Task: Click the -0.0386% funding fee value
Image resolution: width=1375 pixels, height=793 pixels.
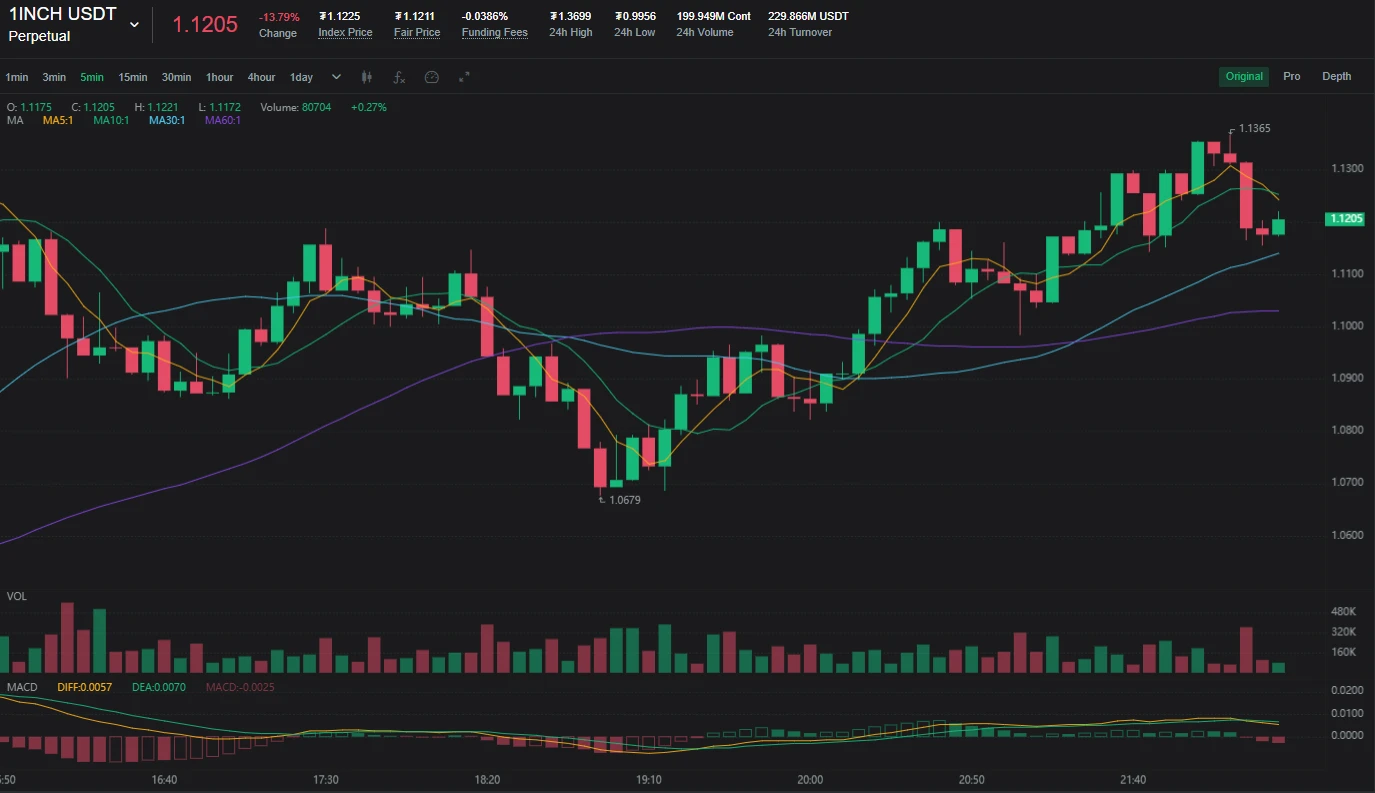Action: [485, 17]
